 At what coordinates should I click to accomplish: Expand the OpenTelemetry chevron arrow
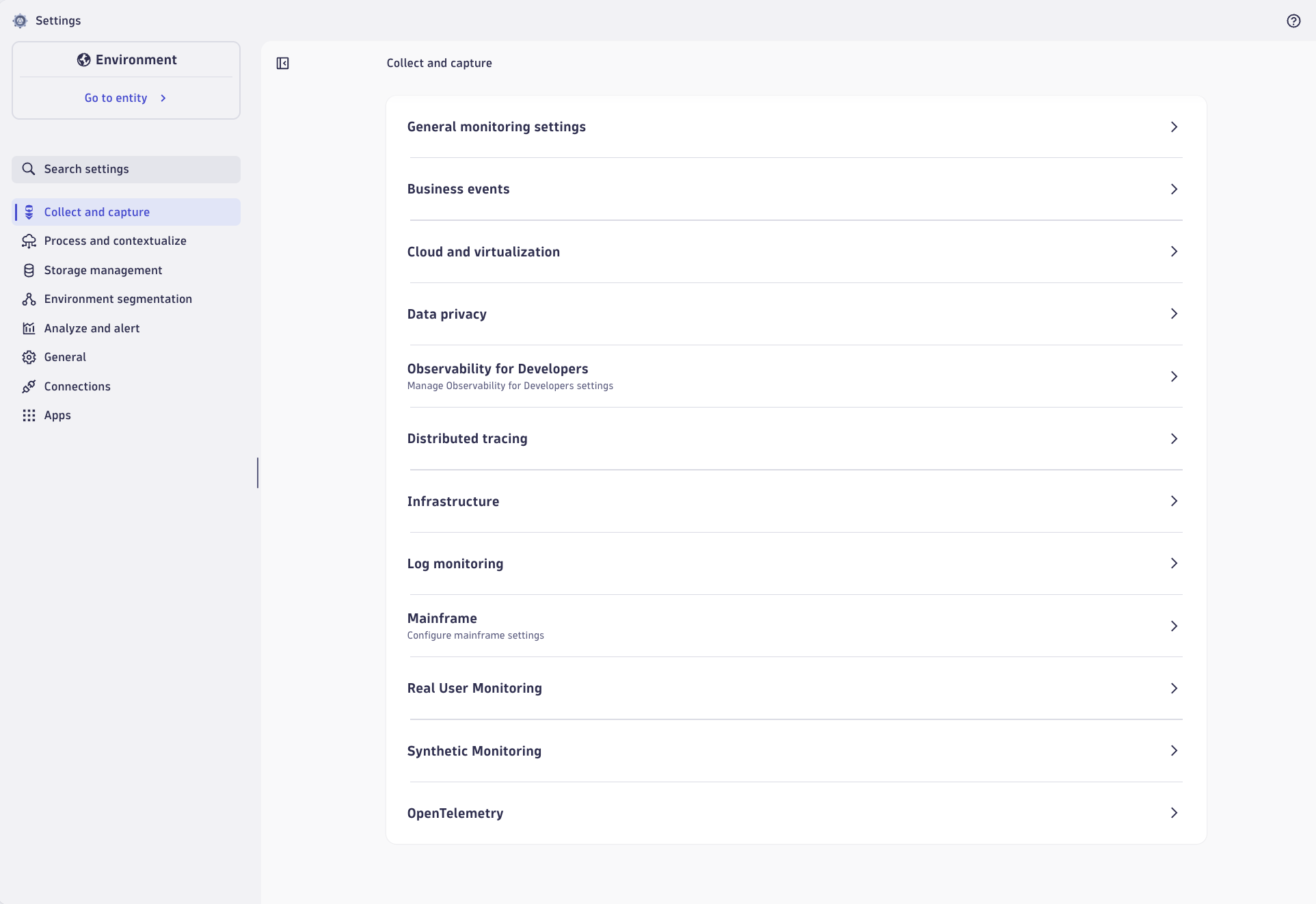pyautogui.click(x=1174, y=813)
